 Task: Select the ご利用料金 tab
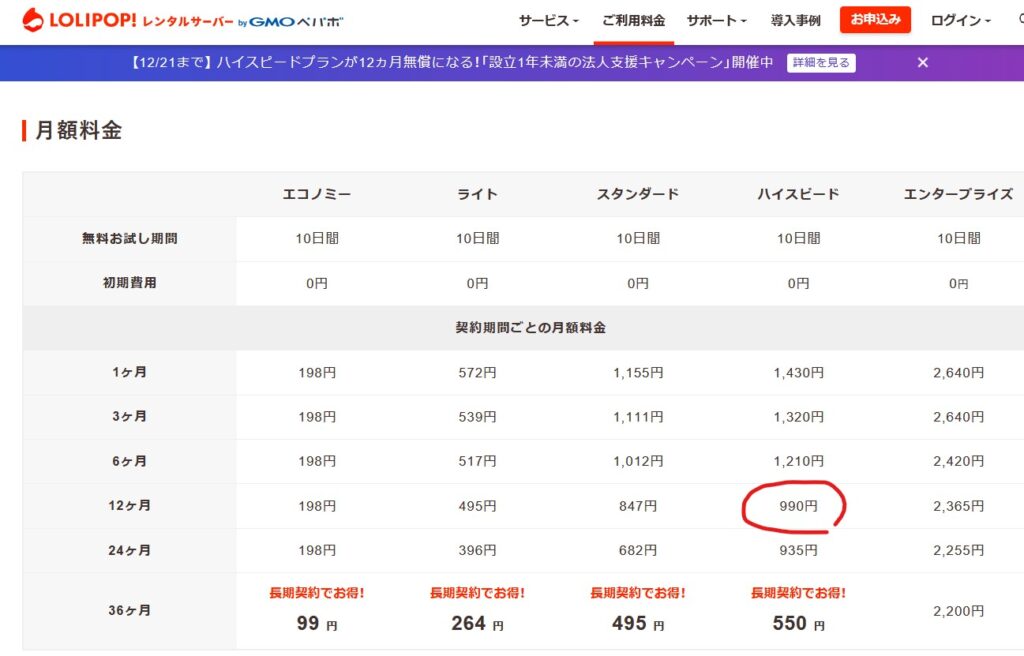pos(633,20)
